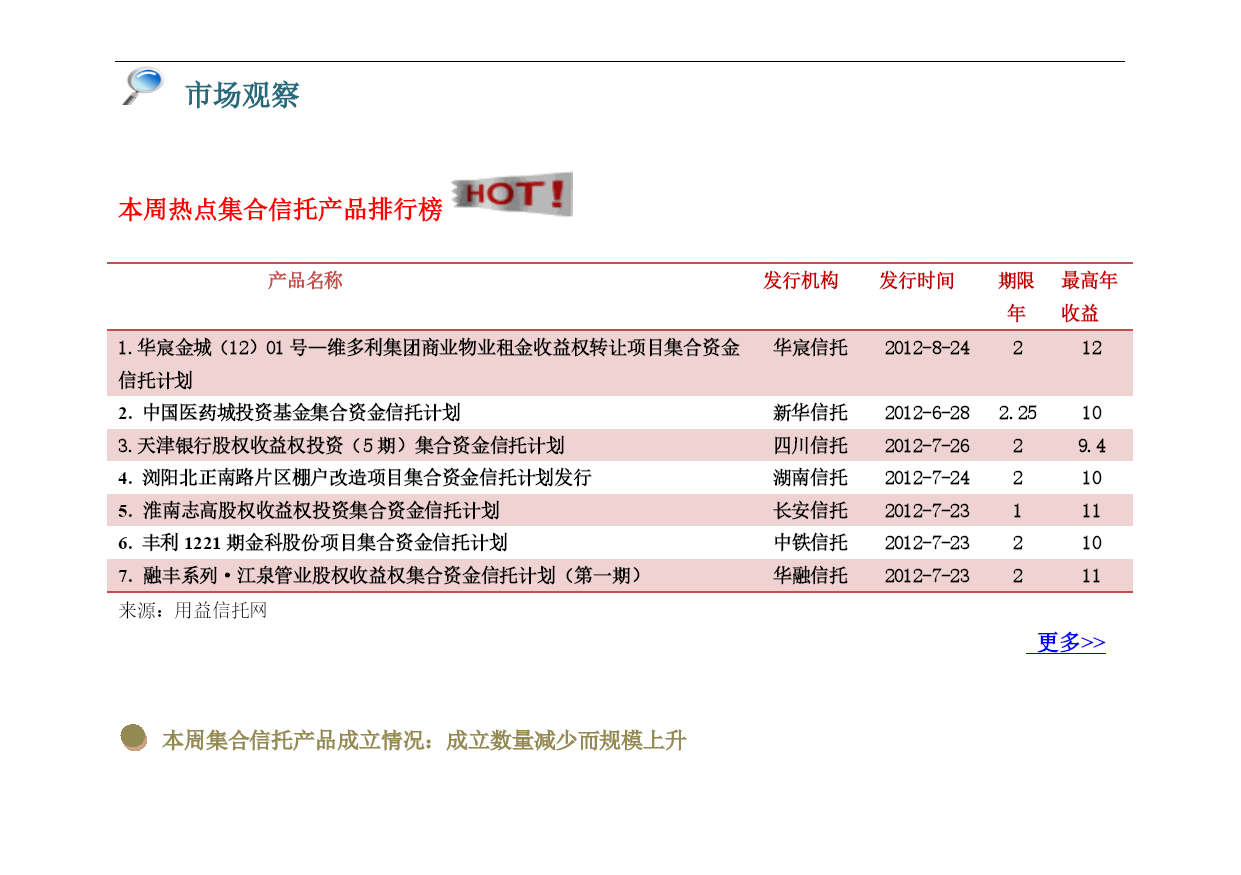
Task: Click the 期限年 column header
Action: click(x=1017, y=297)
